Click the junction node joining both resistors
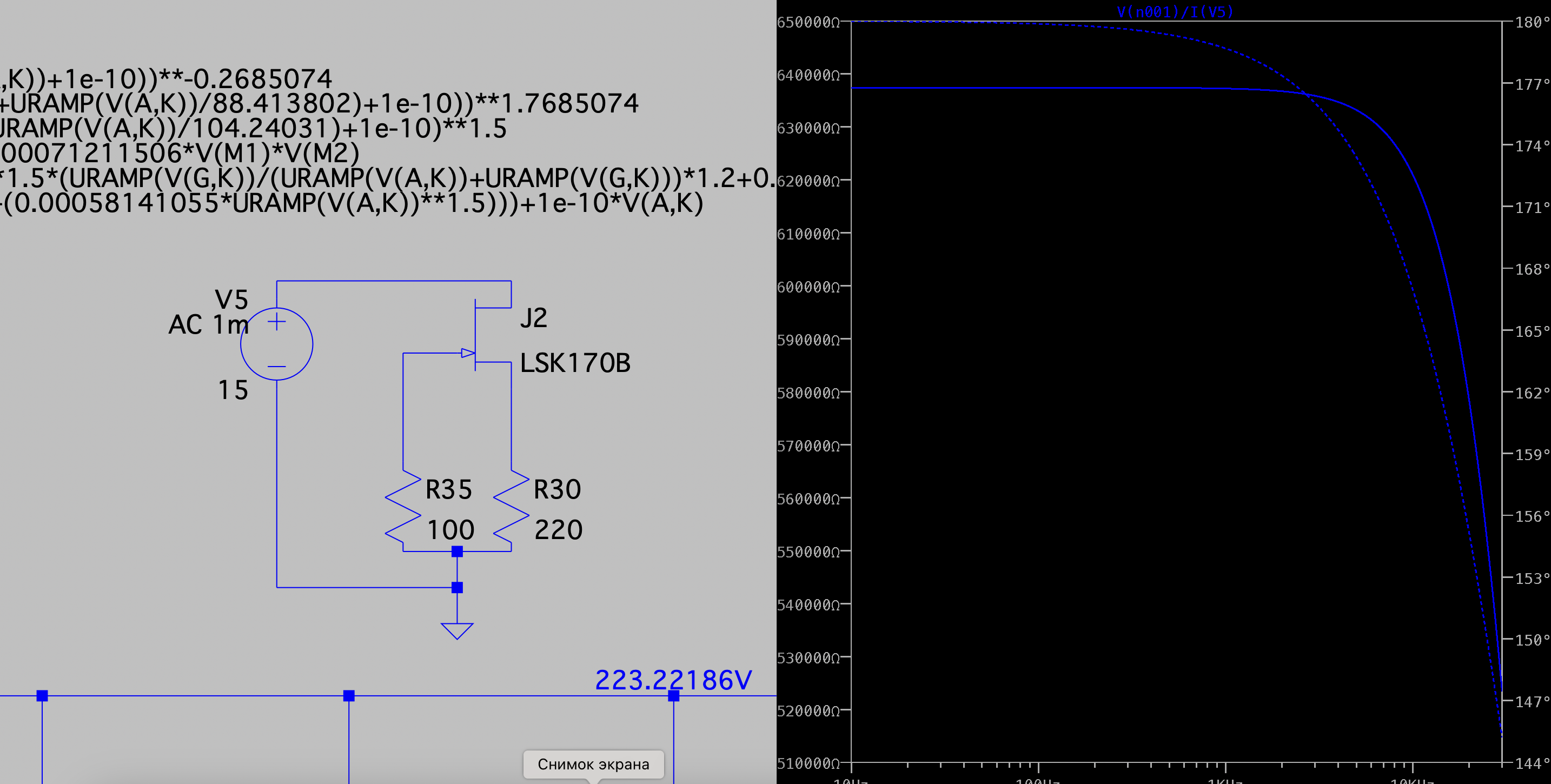 [457, 551]
